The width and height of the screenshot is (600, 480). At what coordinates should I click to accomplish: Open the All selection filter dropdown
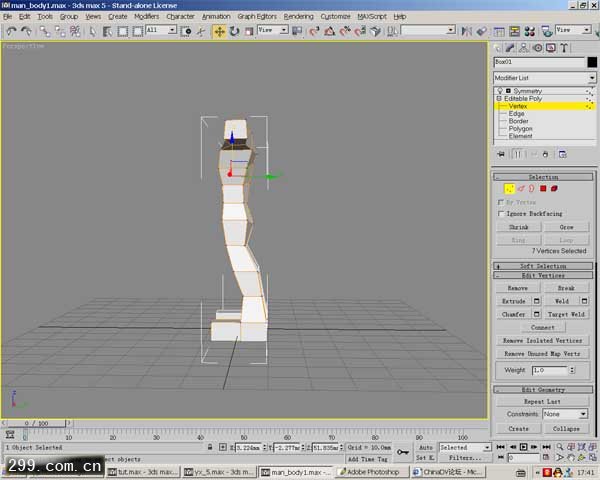coord(161,30)
